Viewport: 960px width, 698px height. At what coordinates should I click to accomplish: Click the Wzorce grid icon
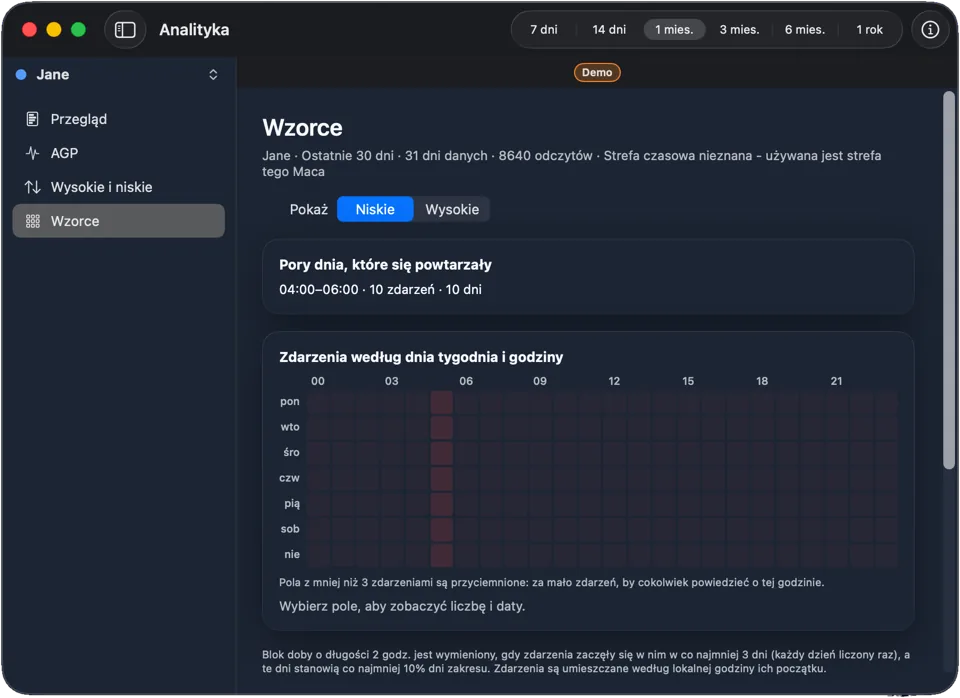pos(32,221)
